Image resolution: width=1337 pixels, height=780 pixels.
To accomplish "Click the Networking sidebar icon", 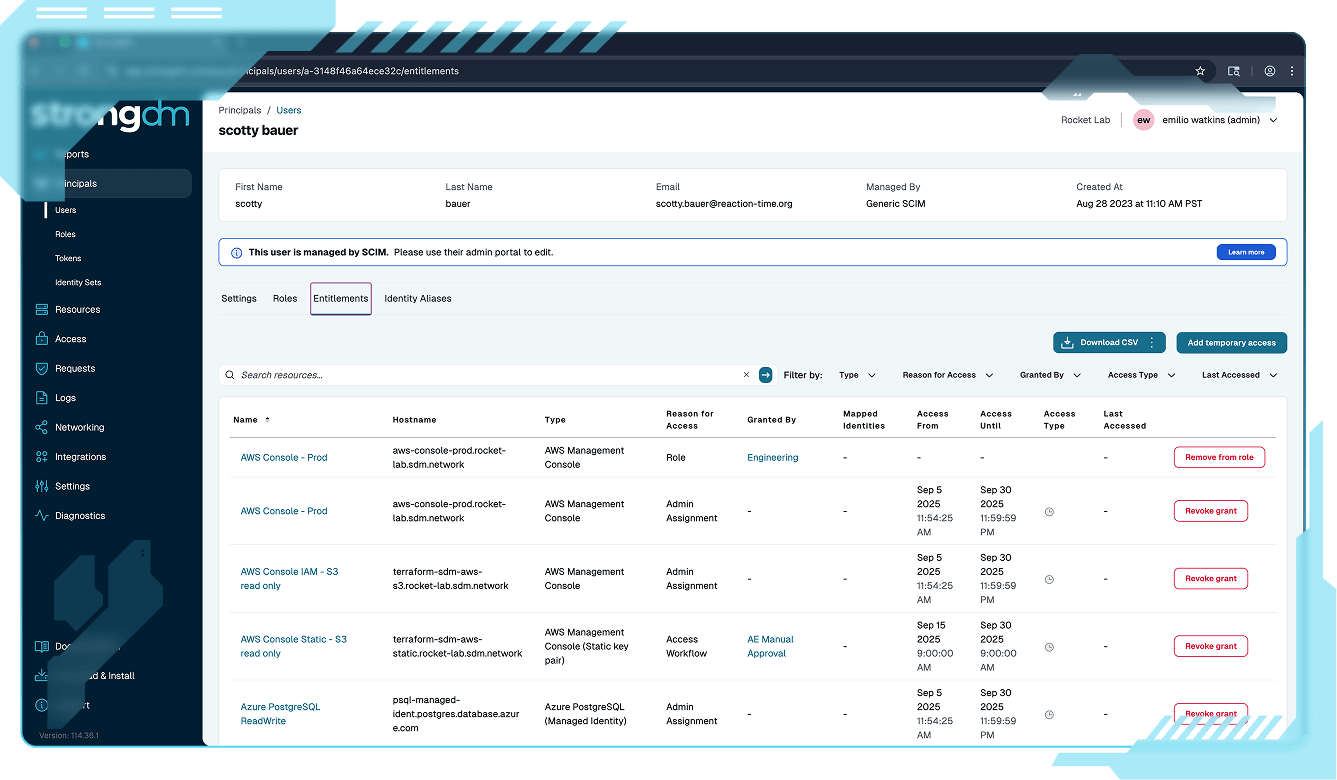I will click(x=41, y=427).
